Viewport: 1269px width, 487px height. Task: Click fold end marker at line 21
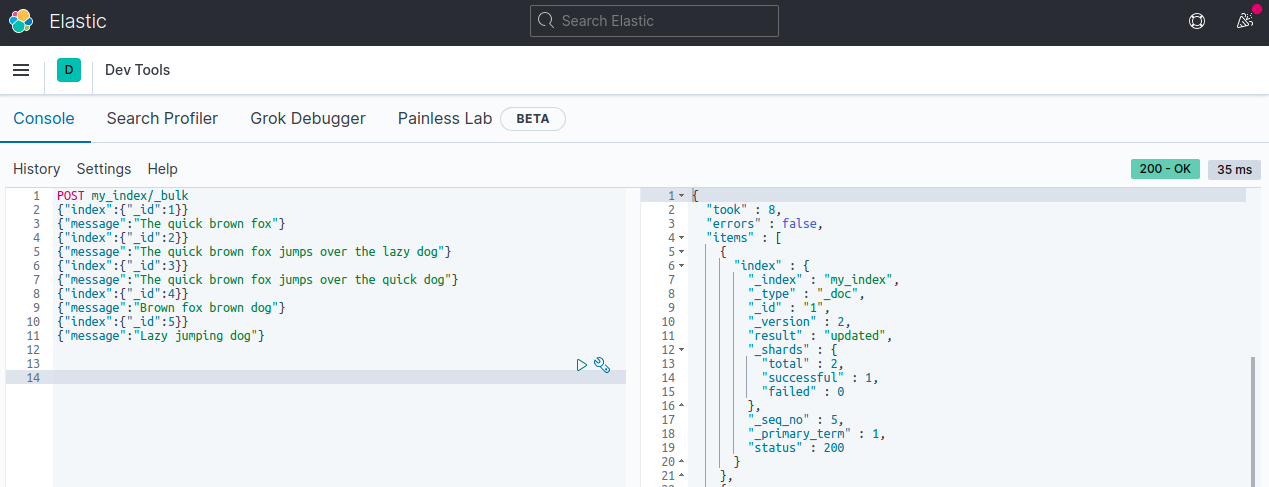pyautogui.click(x=682, y=476)
